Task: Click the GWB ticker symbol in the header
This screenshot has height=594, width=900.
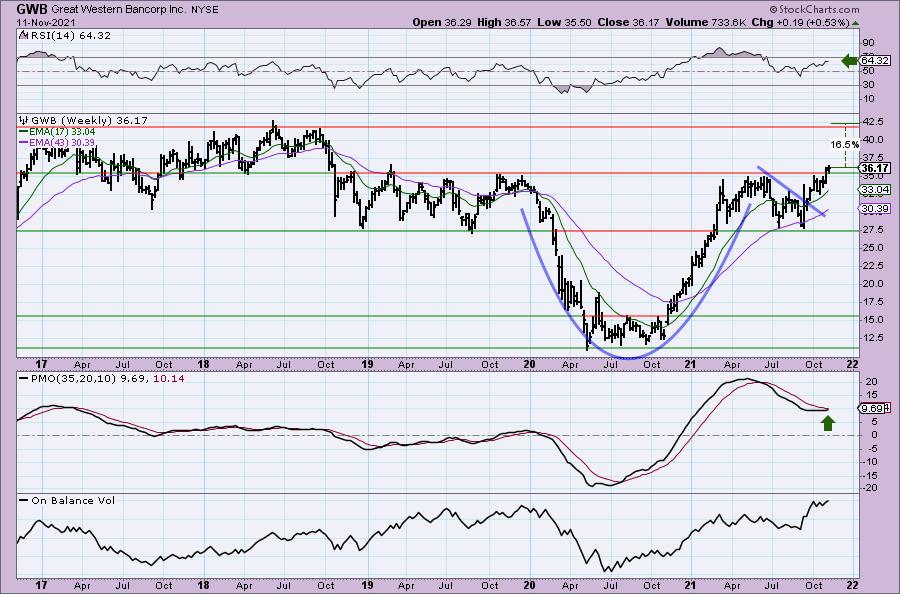Action: coord(32,9)
